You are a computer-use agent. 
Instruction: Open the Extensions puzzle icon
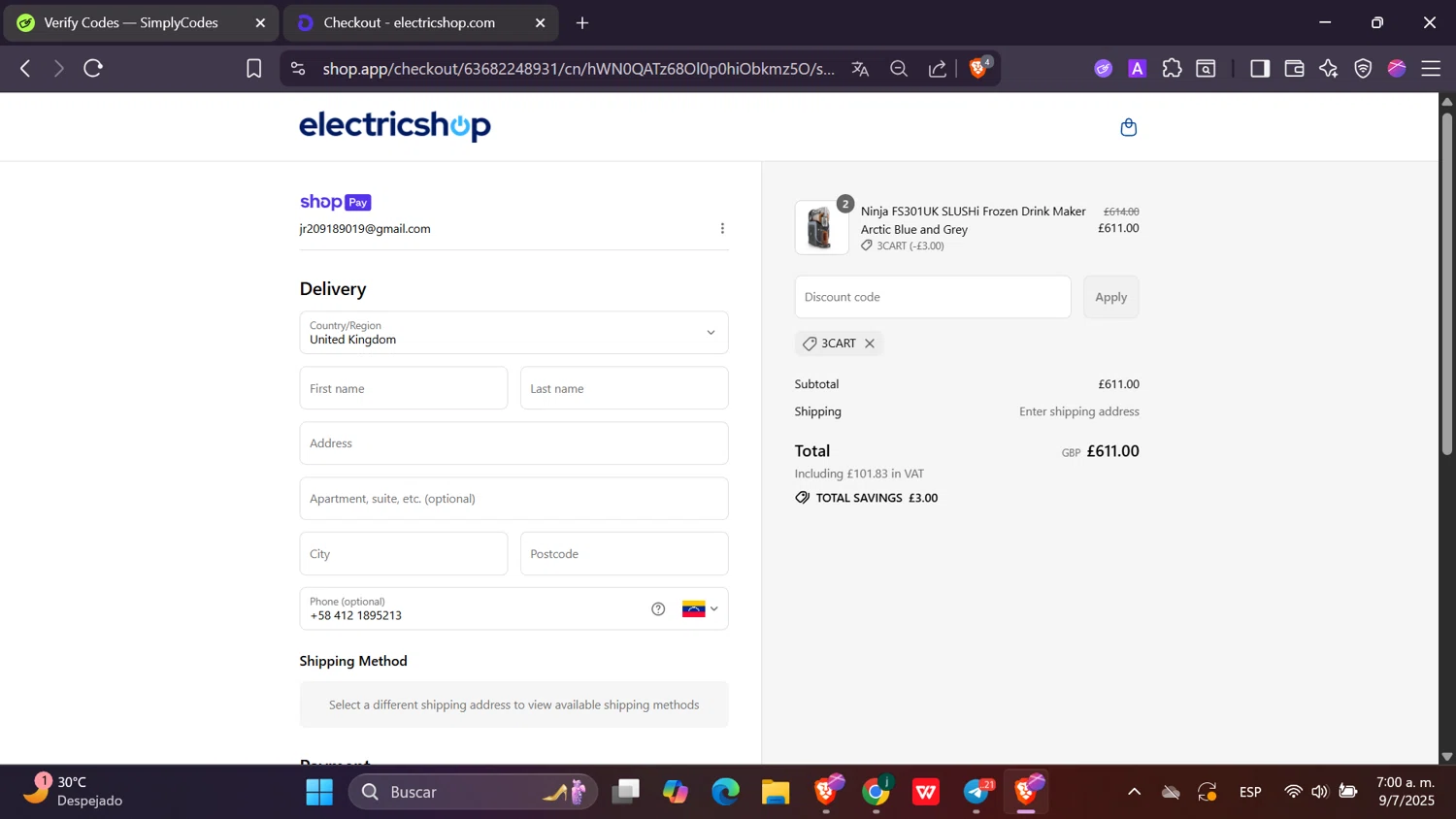click(x=1172, y=68)
